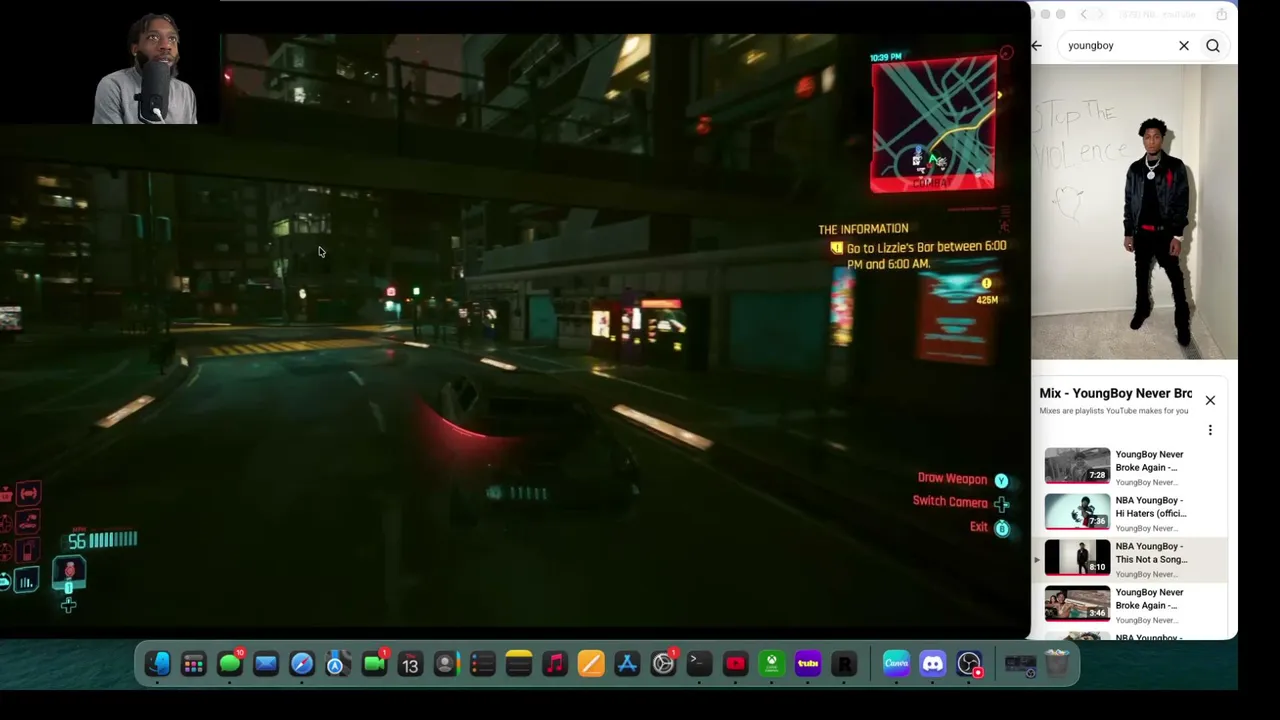1280x720 pixels.
Task: Launch Terminal from the dock
Action: (x=699, y=663)
